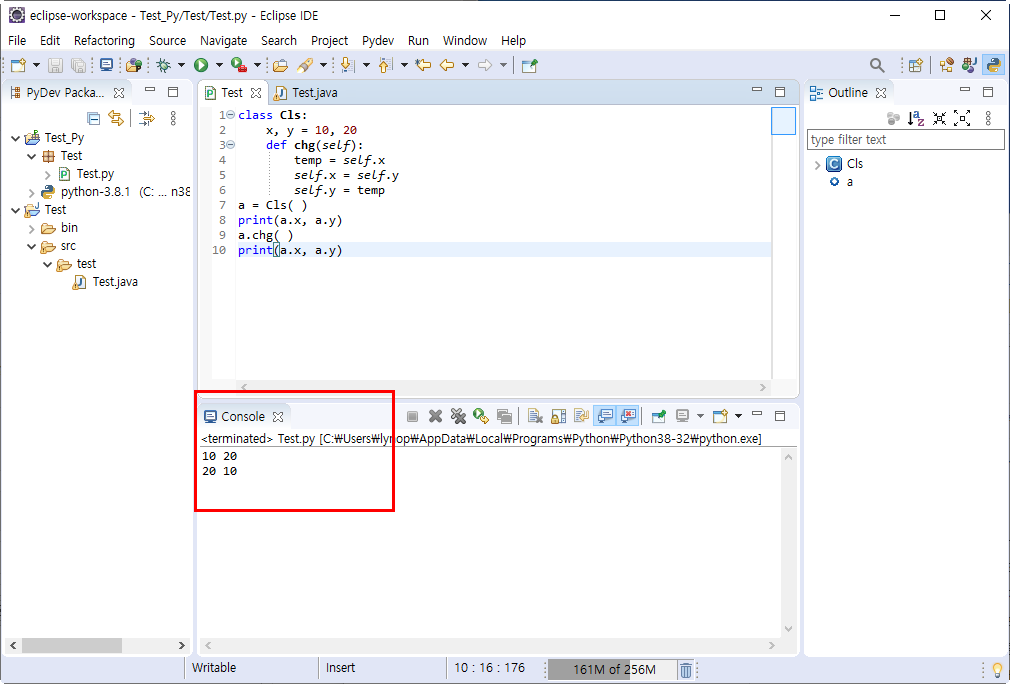The width and height of the screenshot is (1010, 684).
Task: Toggle Show Console on standard error change
Action: pyautogui.click(x=628, y=416)
